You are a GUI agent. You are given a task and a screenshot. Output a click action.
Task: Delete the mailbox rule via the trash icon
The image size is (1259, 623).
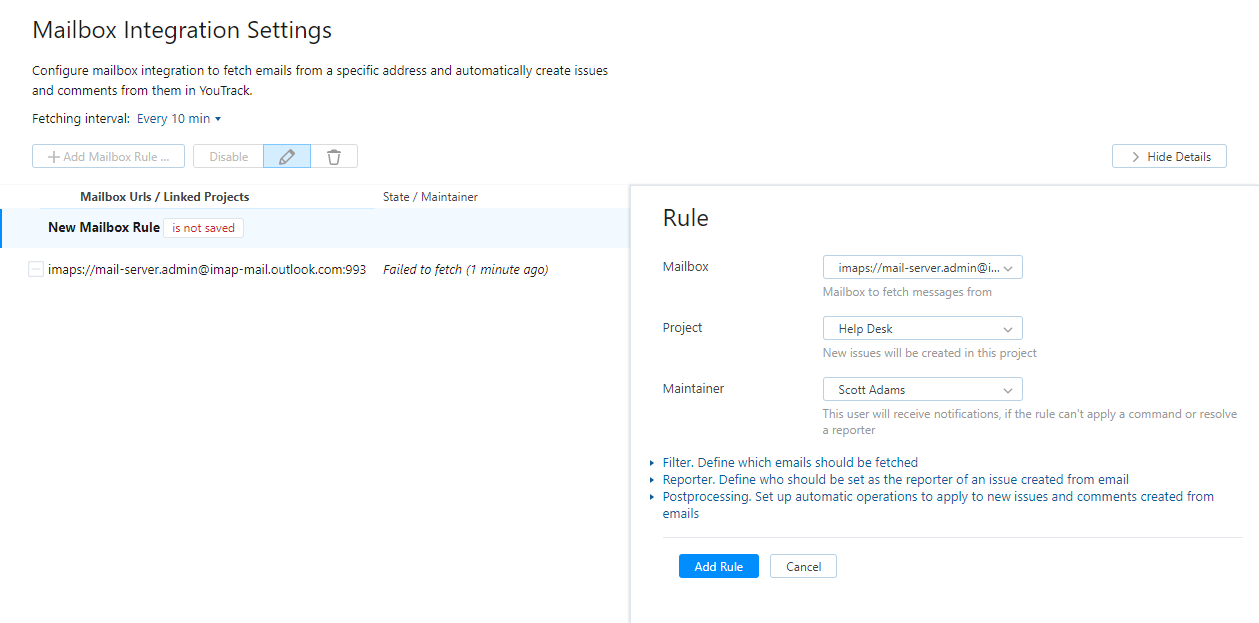tap(334, 156)
